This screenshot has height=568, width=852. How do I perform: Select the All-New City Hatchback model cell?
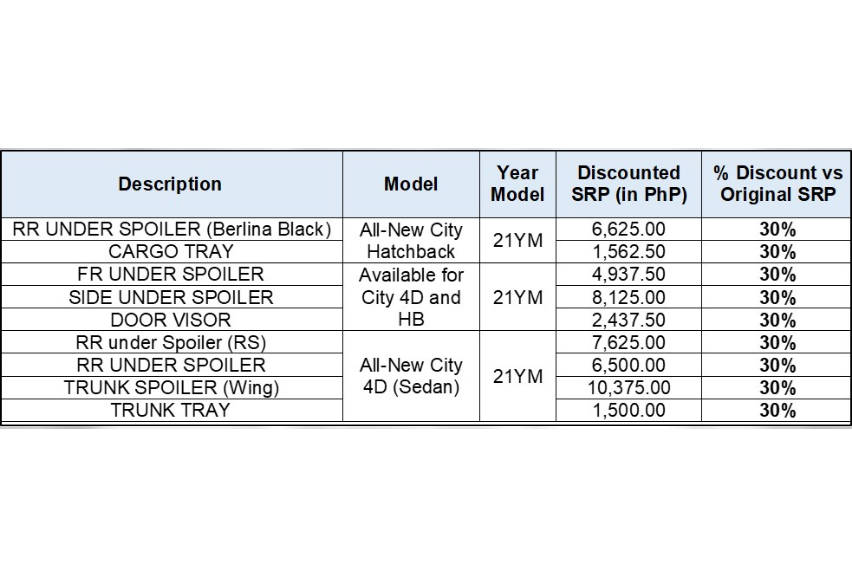(411, 241)
